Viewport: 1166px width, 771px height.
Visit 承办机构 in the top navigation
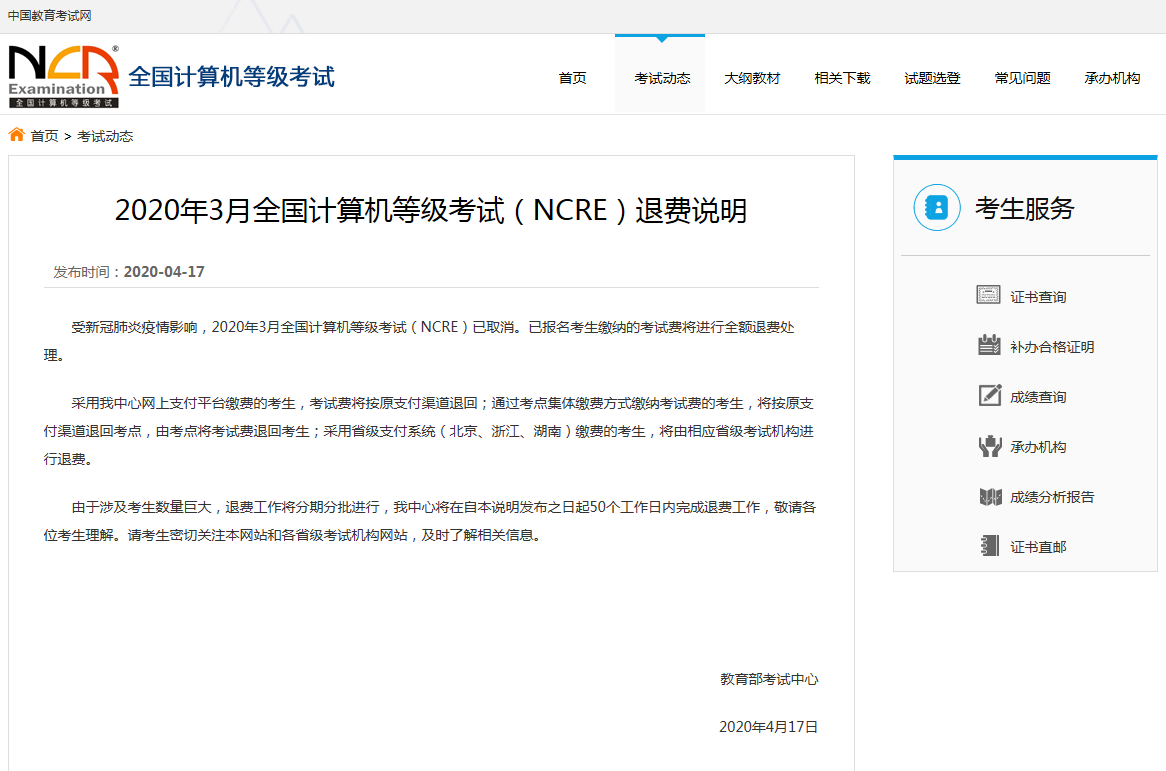pos(1112,78)
